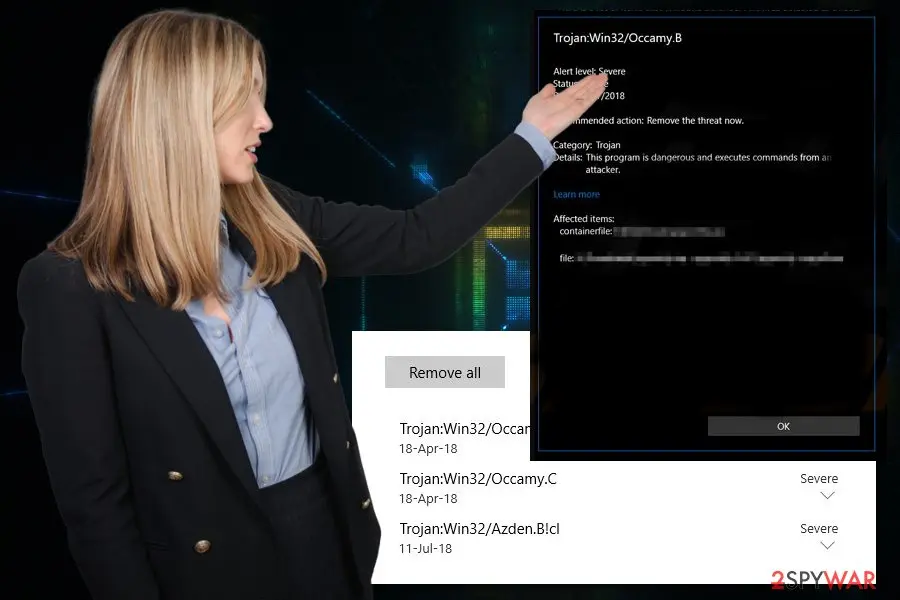Open the Learn more link

[x=576, y=195]
